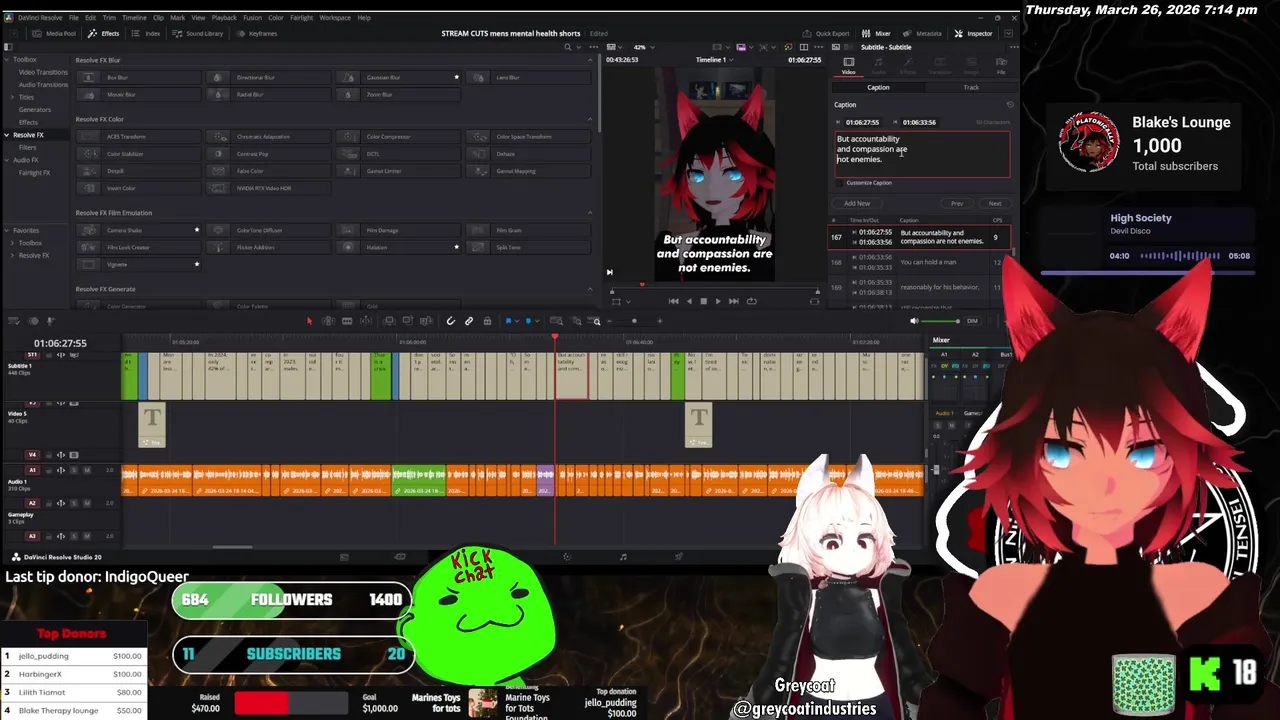Unfavorite Vignette star

[x=197, y=264]
